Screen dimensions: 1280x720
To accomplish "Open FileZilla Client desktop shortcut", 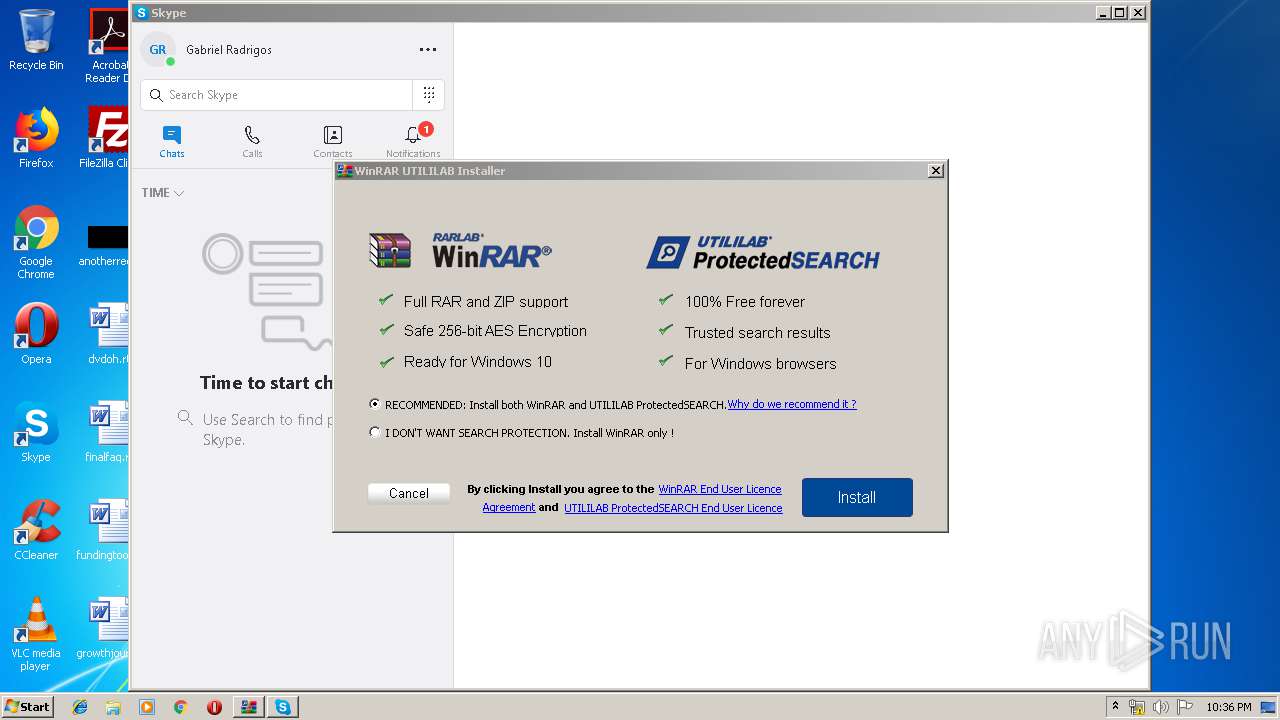I will [x=106, y=138].
